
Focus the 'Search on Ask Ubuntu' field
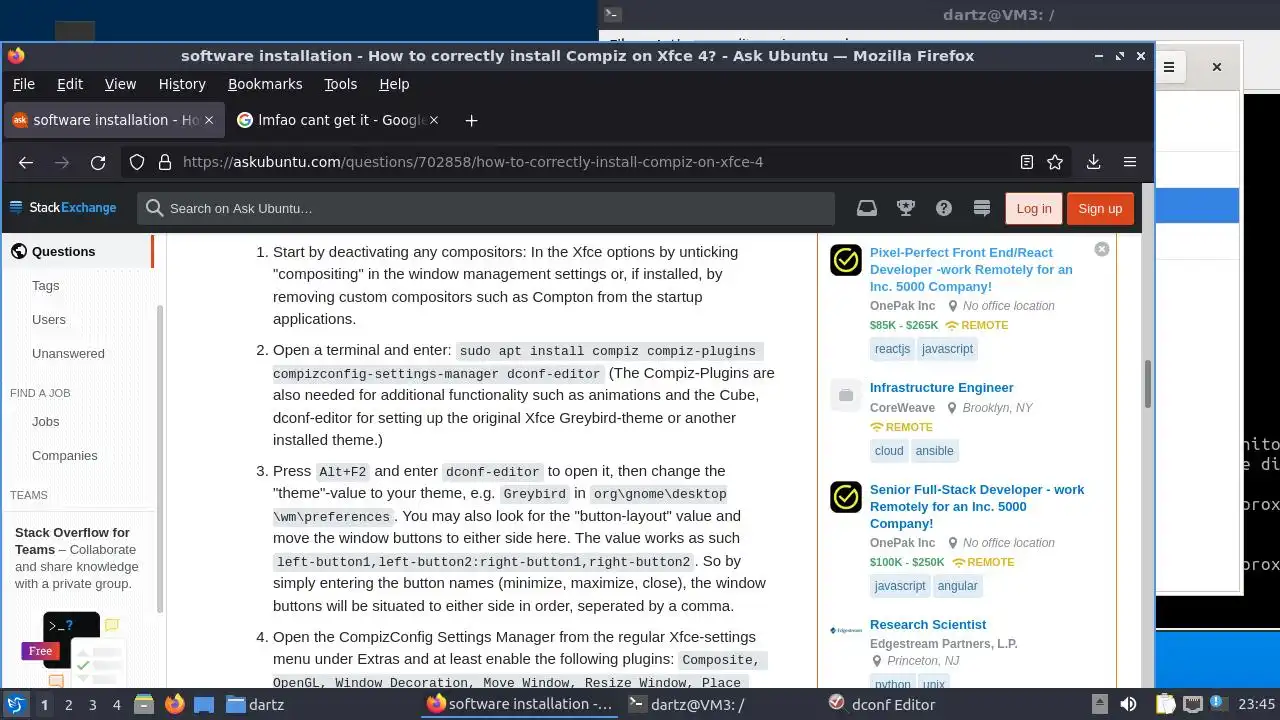coord(486,208)
